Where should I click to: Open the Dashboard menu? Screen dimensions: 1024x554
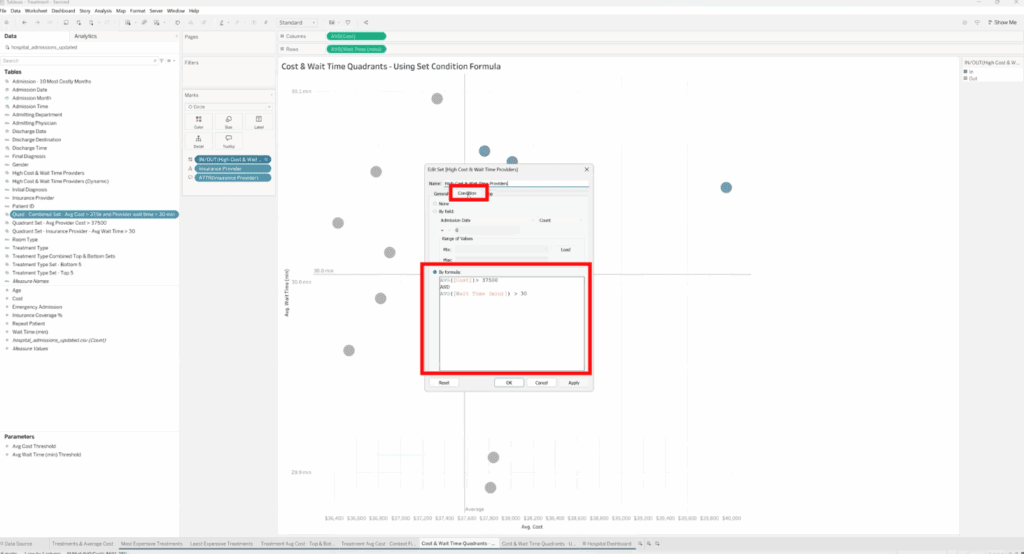(63, 11)
